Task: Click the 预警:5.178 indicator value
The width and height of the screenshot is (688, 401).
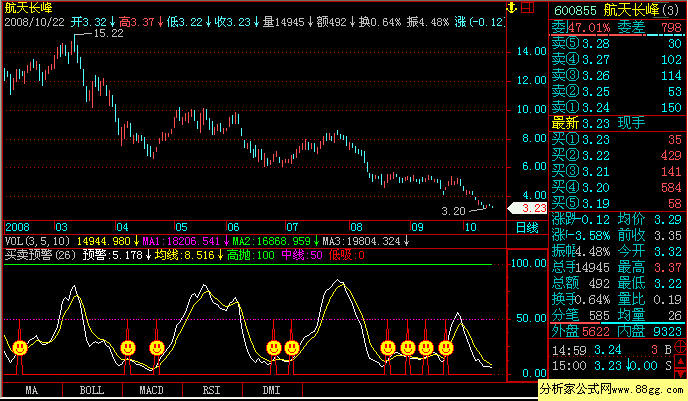Action: (x=115, y=255)
